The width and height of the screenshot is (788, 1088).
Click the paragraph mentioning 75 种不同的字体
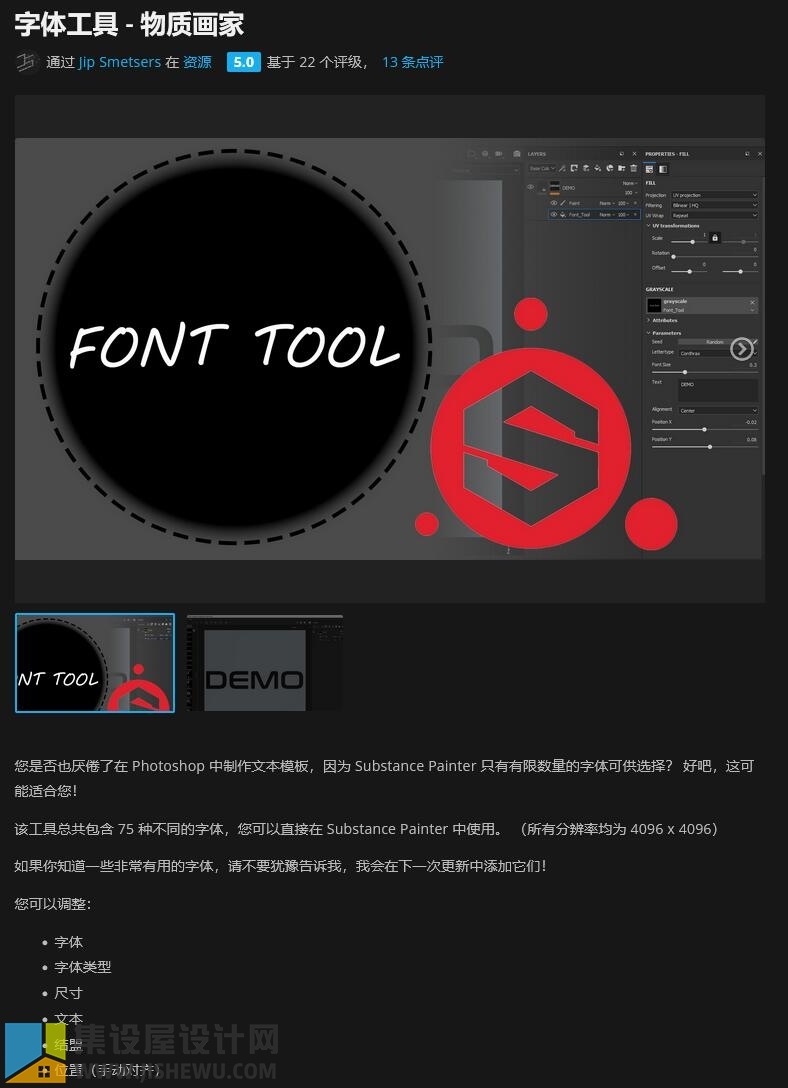tap(366, 828)
